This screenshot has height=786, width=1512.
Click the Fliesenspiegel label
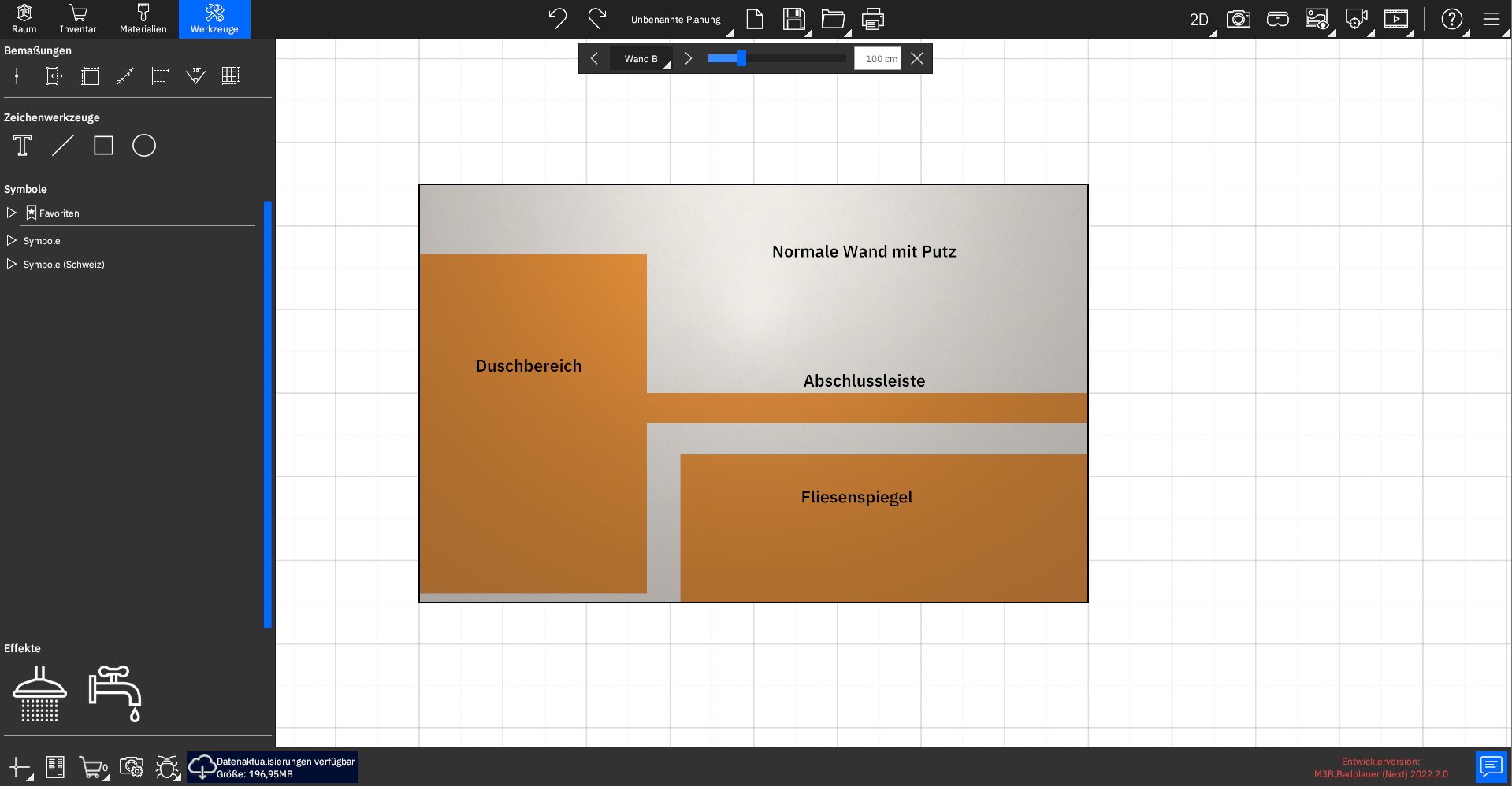(856, 498)
